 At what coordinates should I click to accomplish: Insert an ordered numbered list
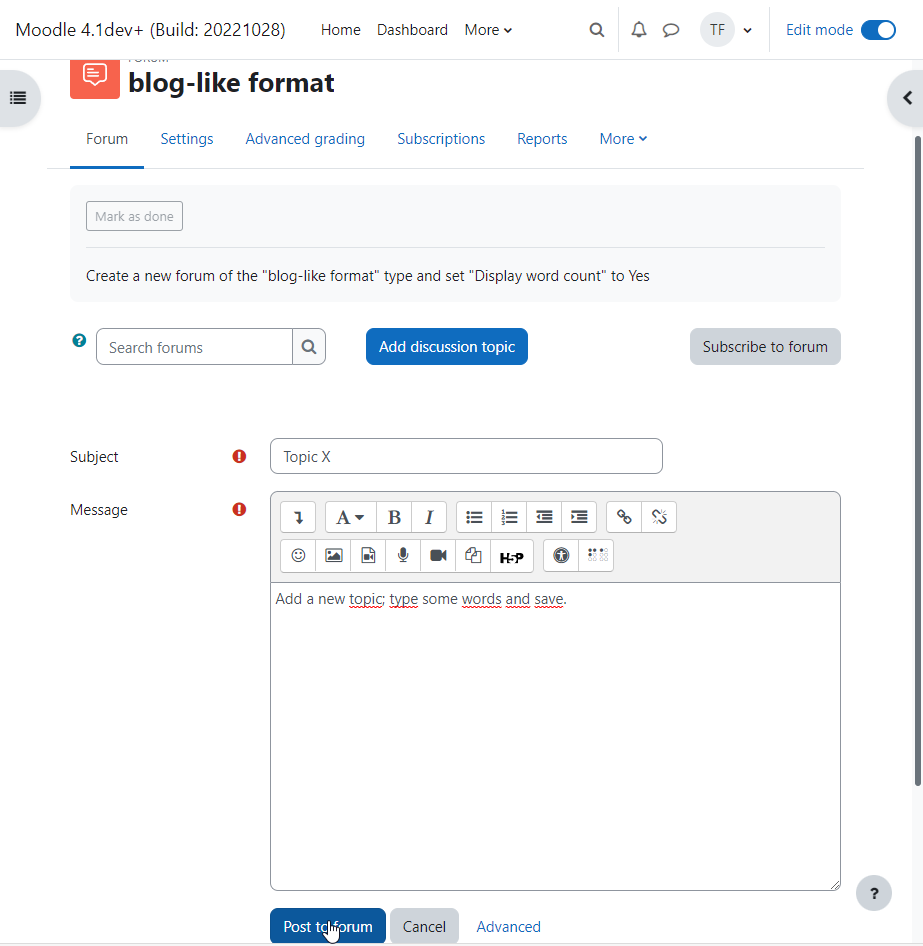[x=509, y=517]
